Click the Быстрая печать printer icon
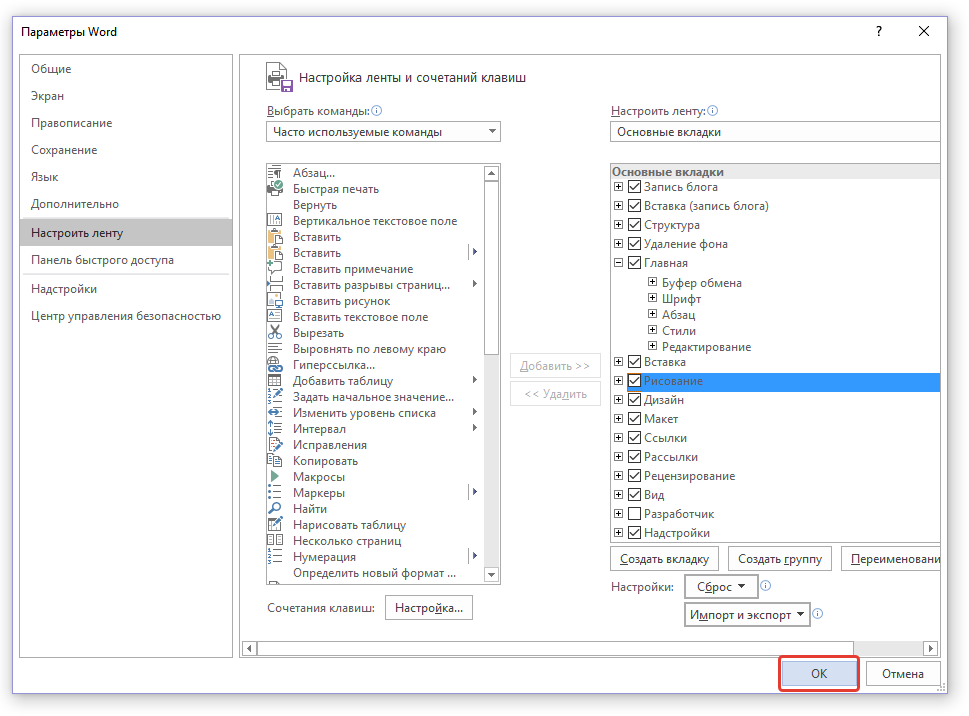 point(275,189)
